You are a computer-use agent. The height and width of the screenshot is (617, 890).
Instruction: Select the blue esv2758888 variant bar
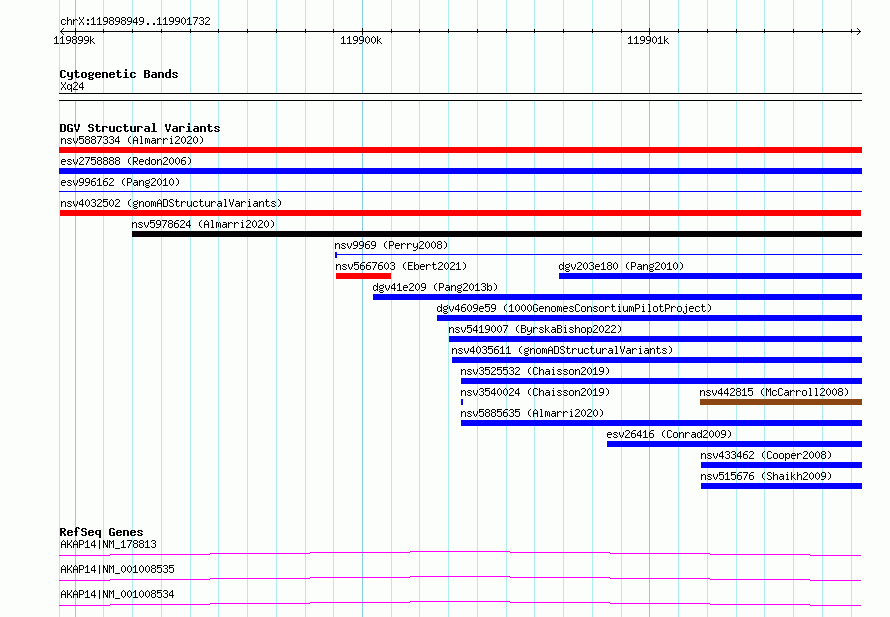tap(460, 171)
